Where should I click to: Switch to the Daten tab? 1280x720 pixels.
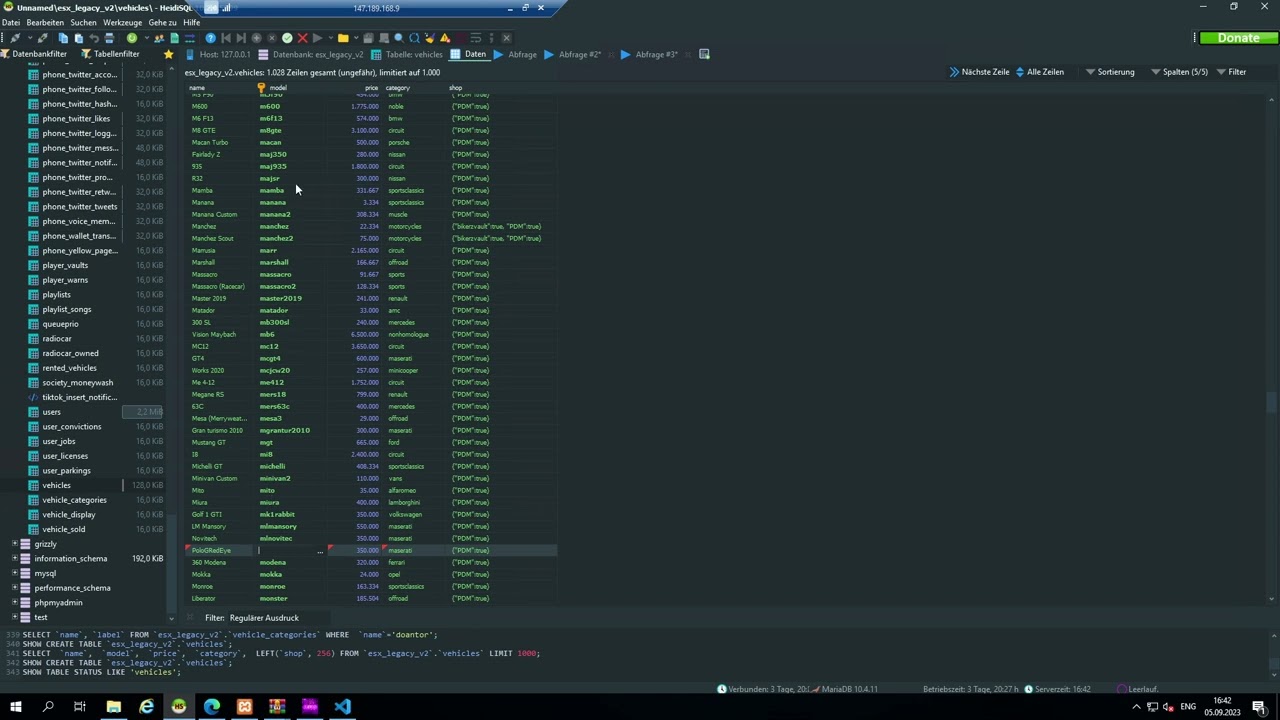click(x=468, y=54)
